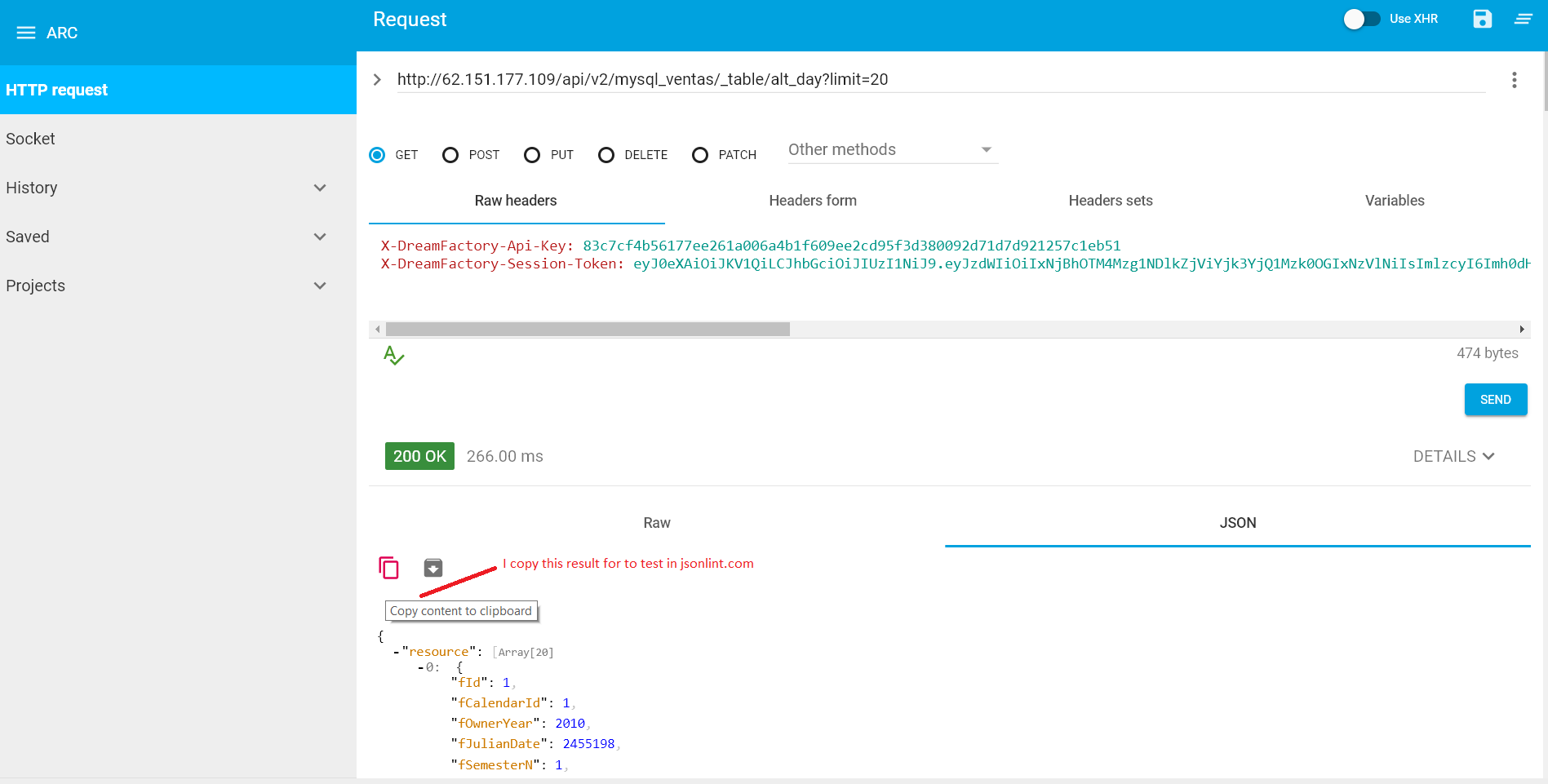Open the request notes menu icon
Image resolution: width=1548 pixels, height=784 pixels.
(1523, 19)
